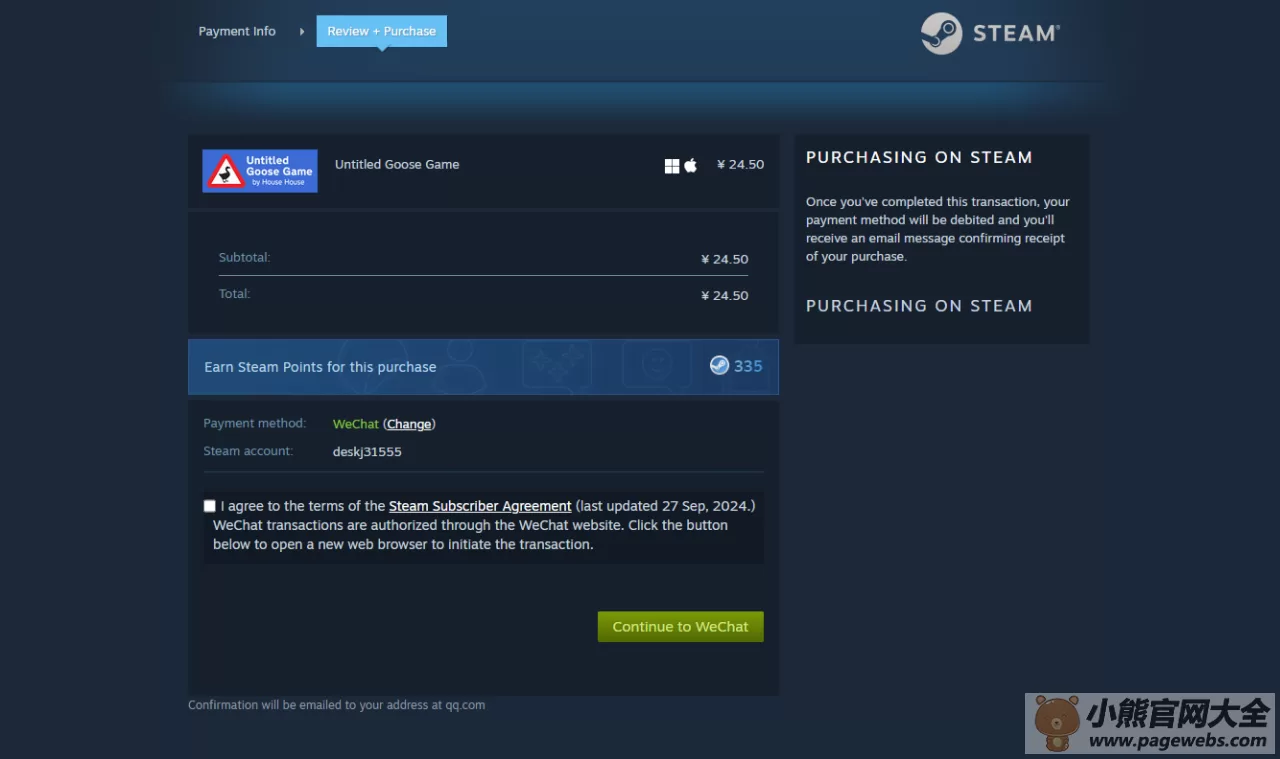Click the Total label

235,294
